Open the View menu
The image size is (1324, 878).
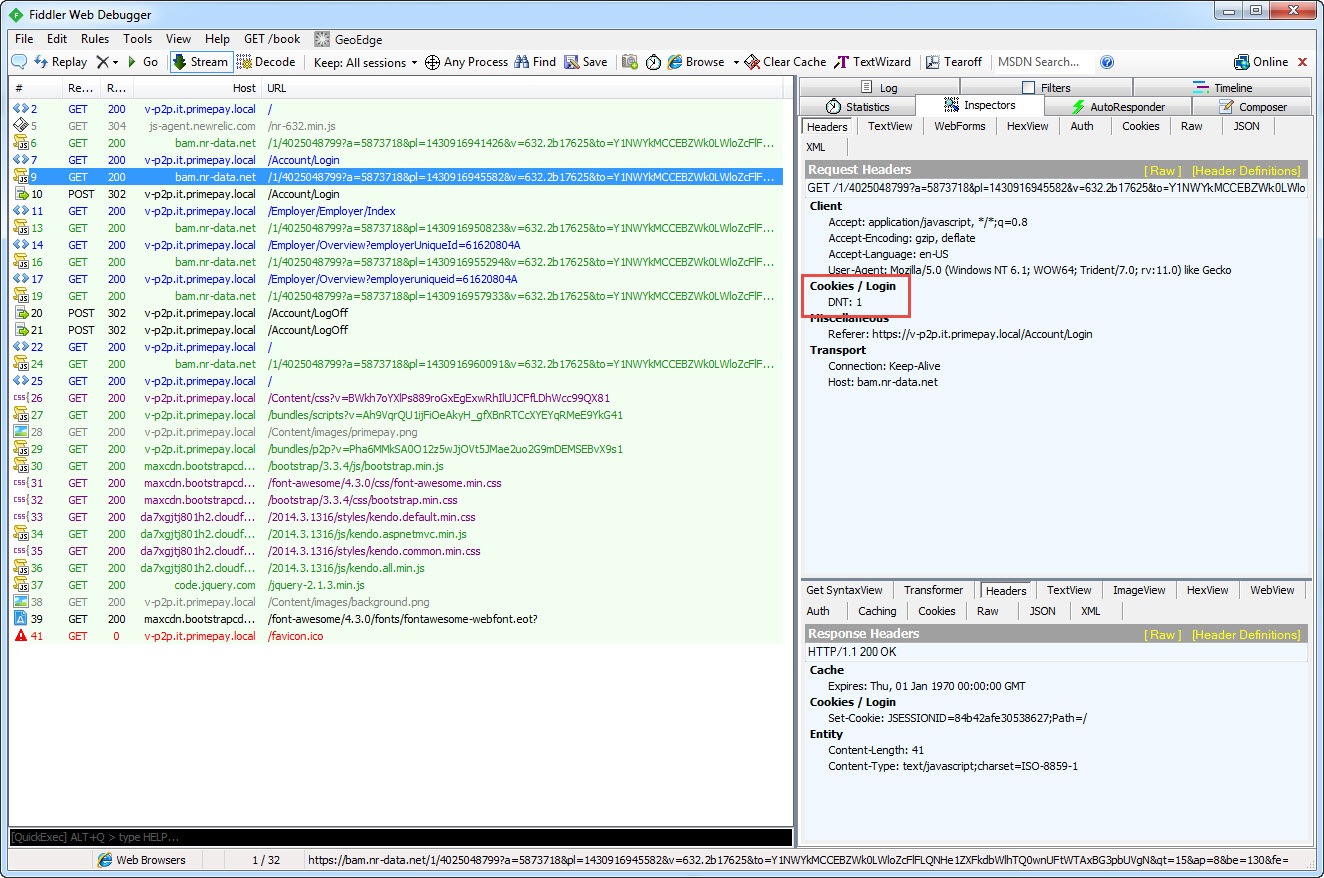tap(178, 39)
